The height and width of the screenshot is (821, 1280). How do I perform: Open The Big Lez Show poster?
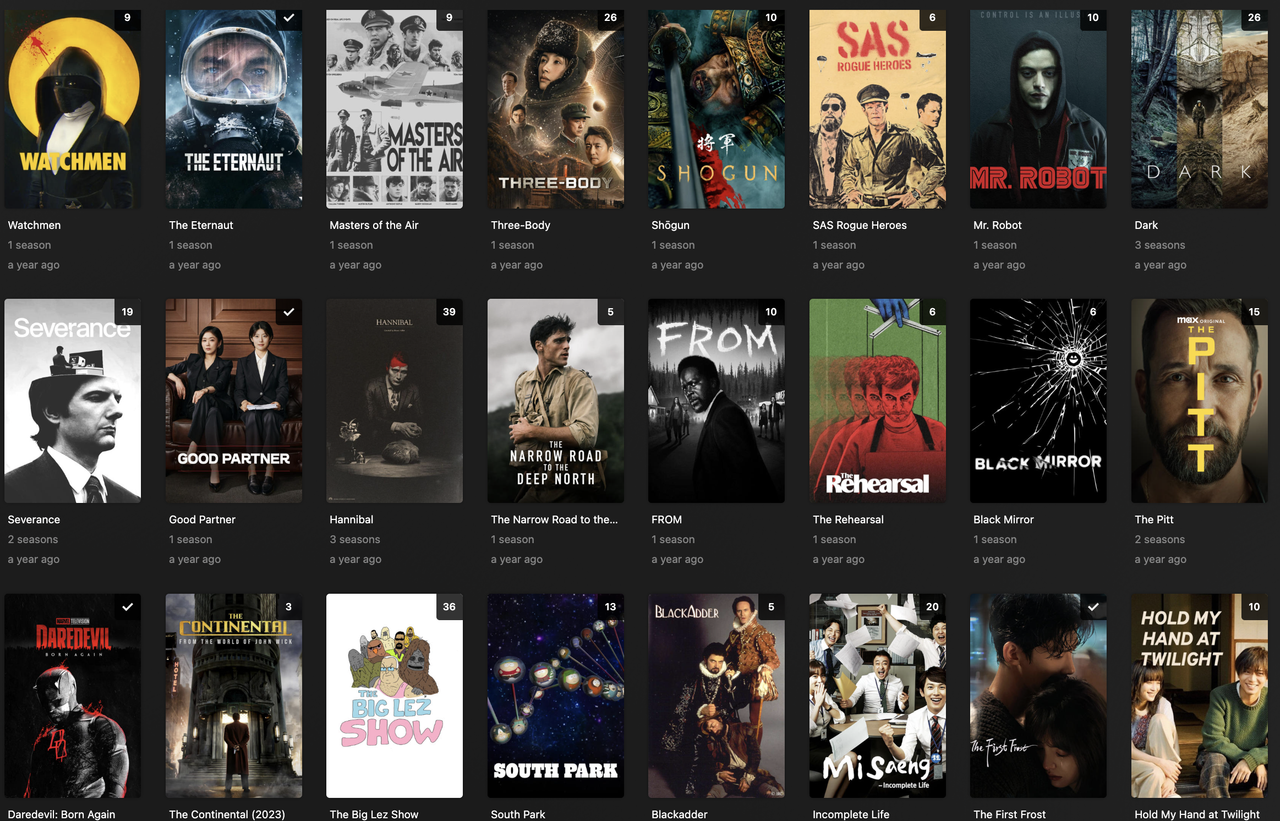395,696
